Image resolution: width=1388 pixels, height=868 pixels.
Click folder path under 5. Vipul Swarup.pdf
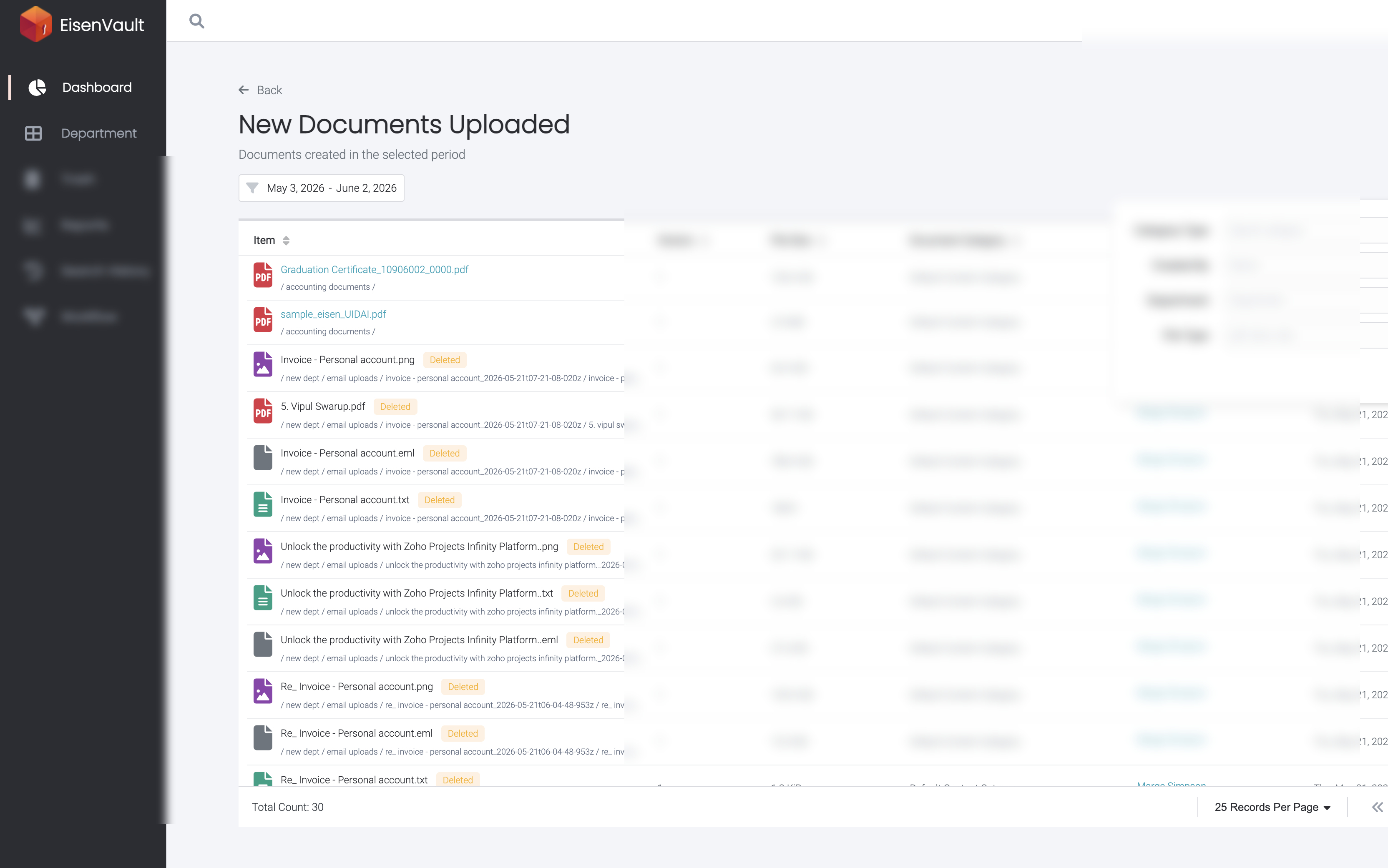[x=453, y=425]
